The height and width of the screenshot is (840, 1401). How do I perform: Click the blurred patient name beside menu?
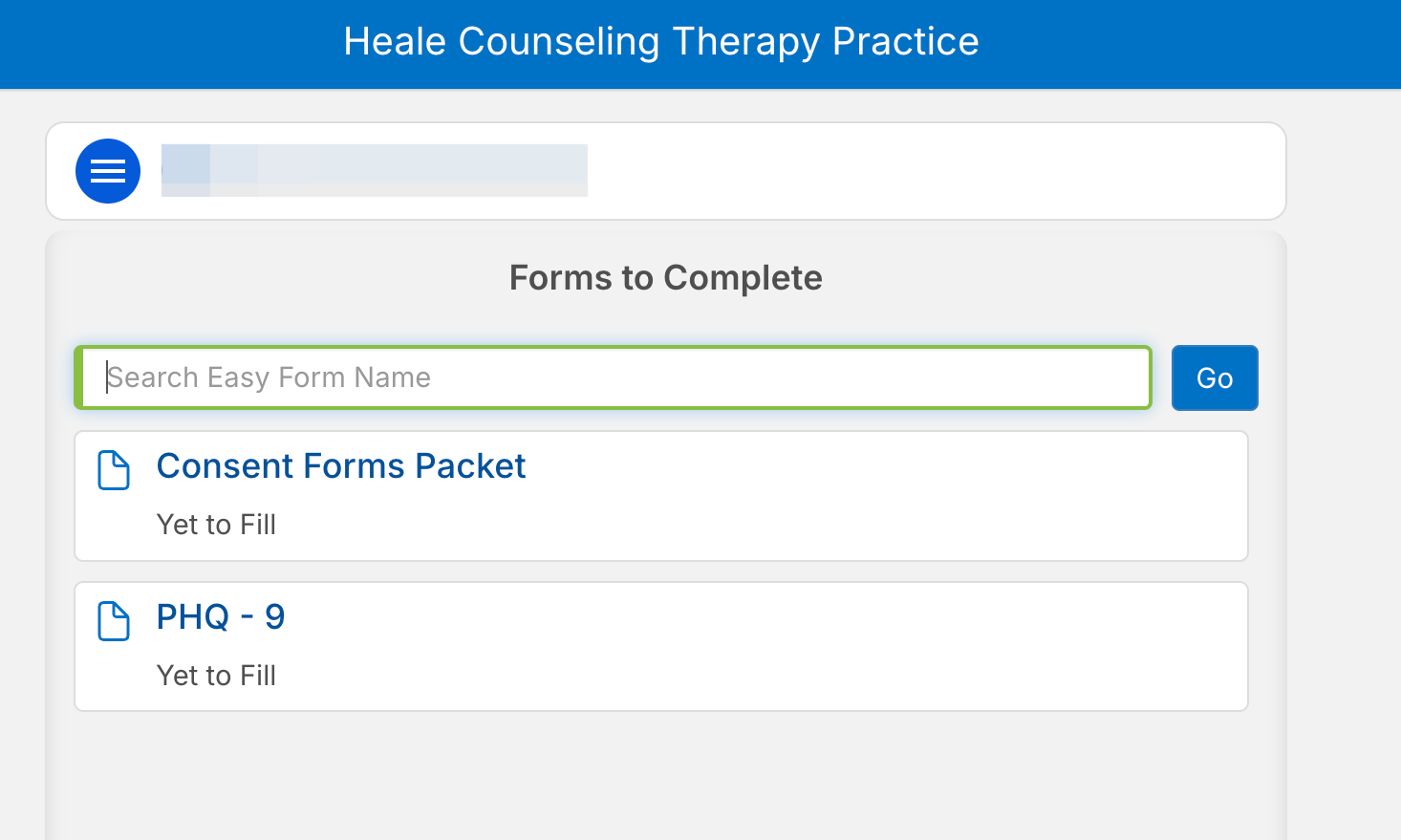coord(375,171)
